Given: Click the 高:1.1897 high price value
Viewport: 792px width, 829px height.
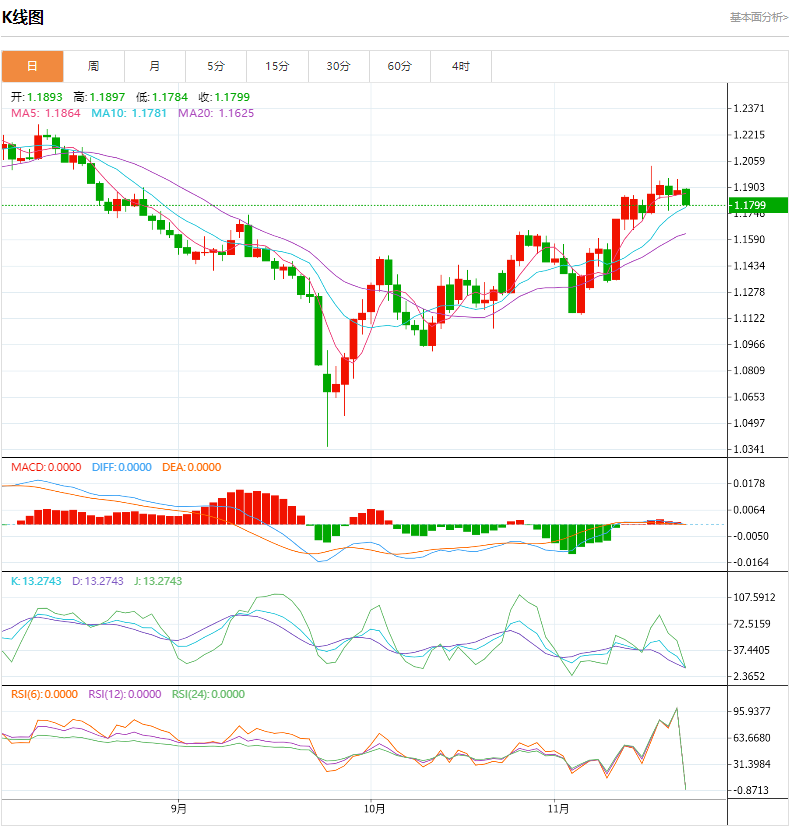Looking at the screenshot, I should (99, 97).
